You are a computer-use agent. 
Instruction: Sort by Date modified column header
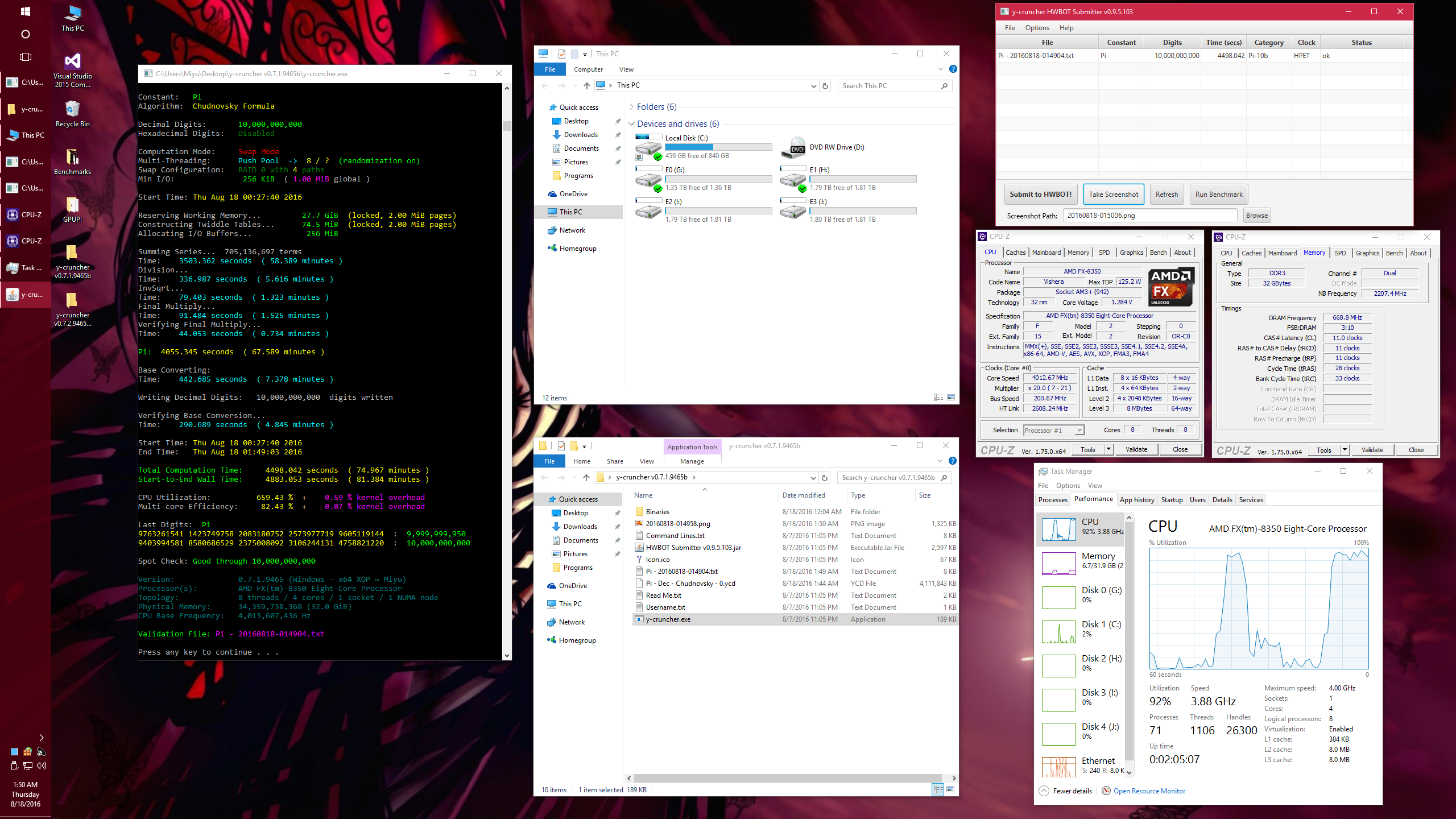point(804,495)
